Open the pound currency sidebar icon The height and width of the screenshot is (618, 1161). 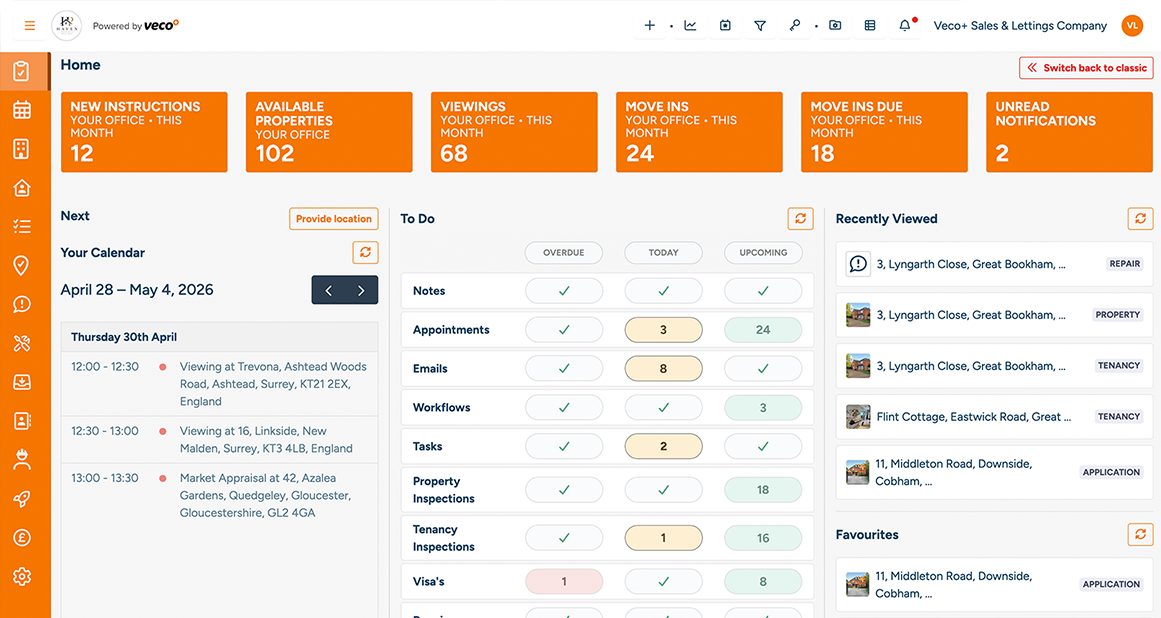[x=21, y=537]
